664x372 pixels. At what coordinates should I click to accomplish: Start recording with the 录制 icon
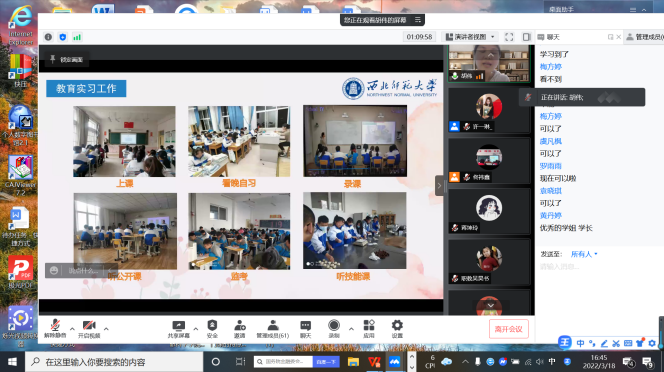click(334, 329)
